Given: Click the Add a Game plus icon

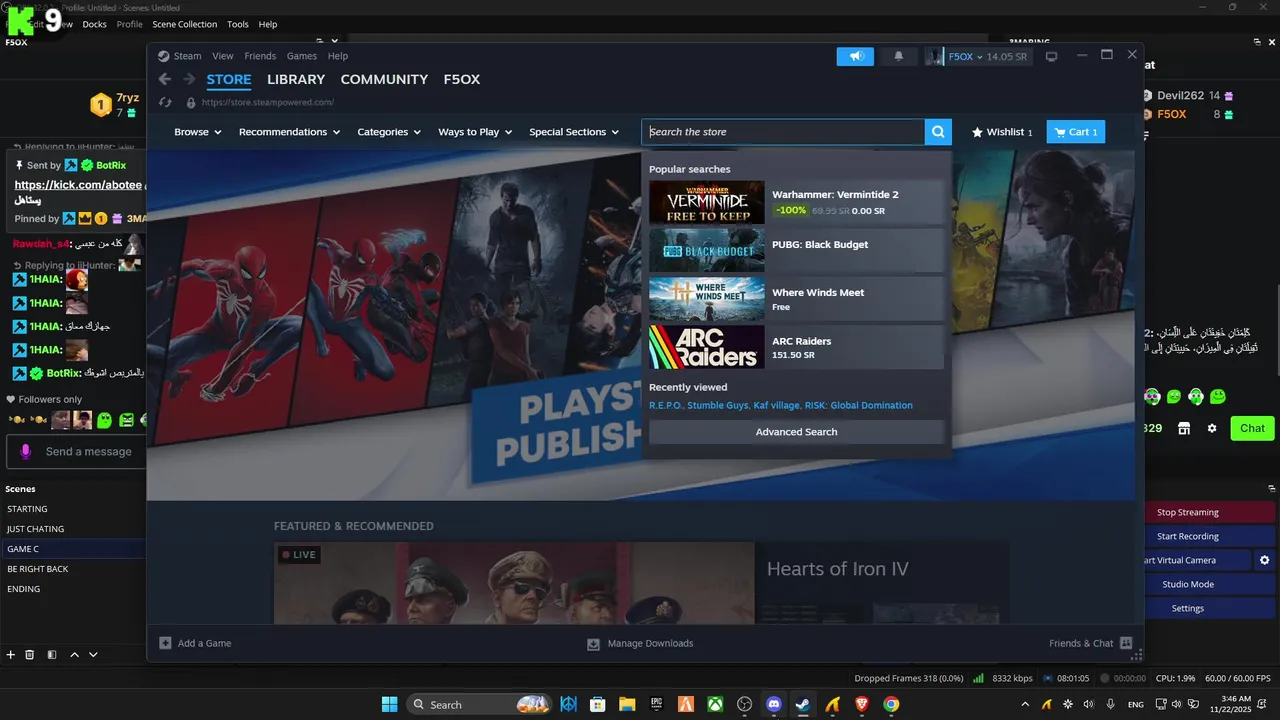Looking at the screenshot, I should coord(165,643).
